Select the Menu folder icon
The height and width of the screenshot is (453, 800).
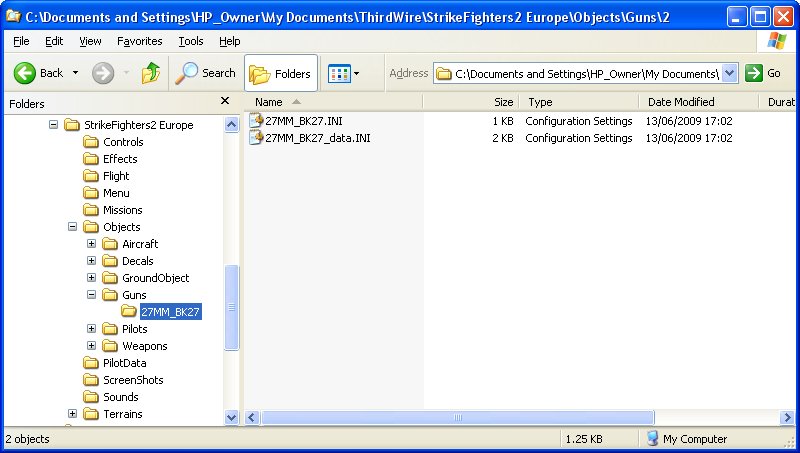tap(91, 193)
